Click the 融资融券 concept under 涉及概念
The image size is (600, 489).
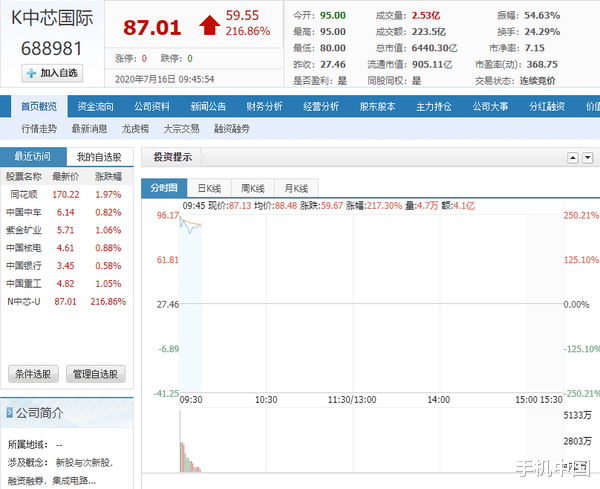coord(25,480)
